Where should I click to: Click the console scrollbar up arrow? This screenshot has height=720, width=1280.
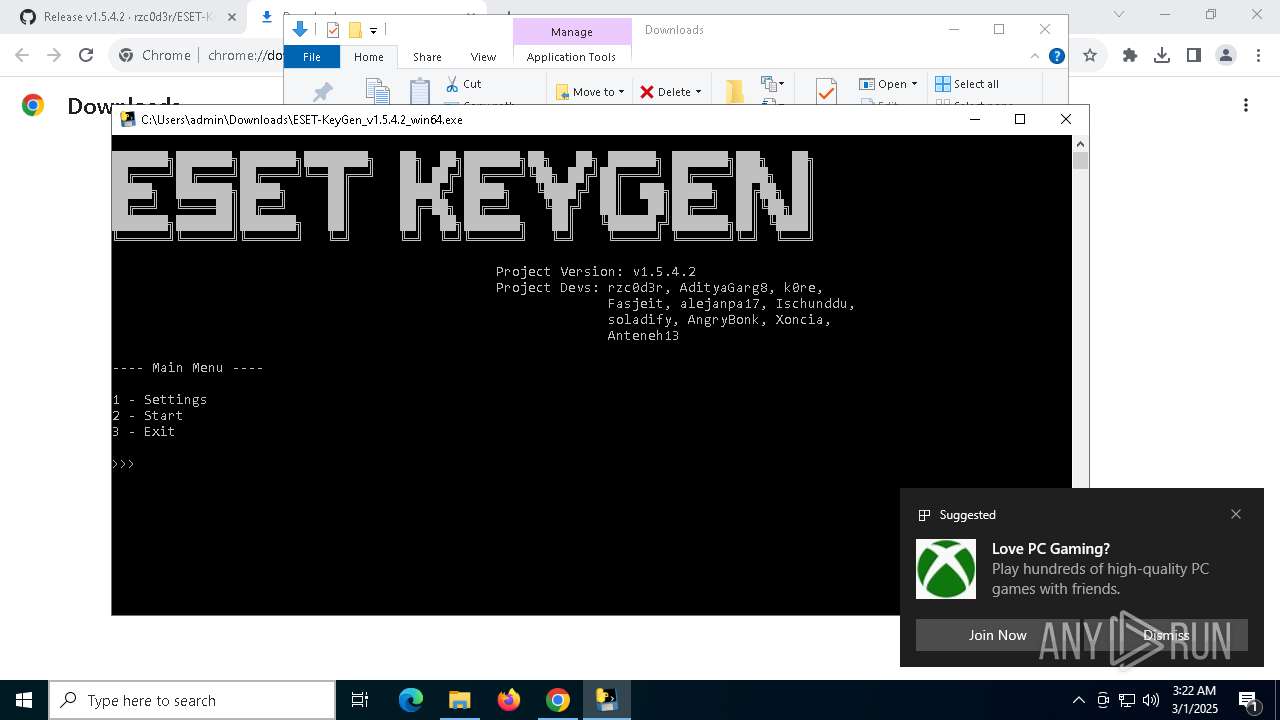point(1080,144)
